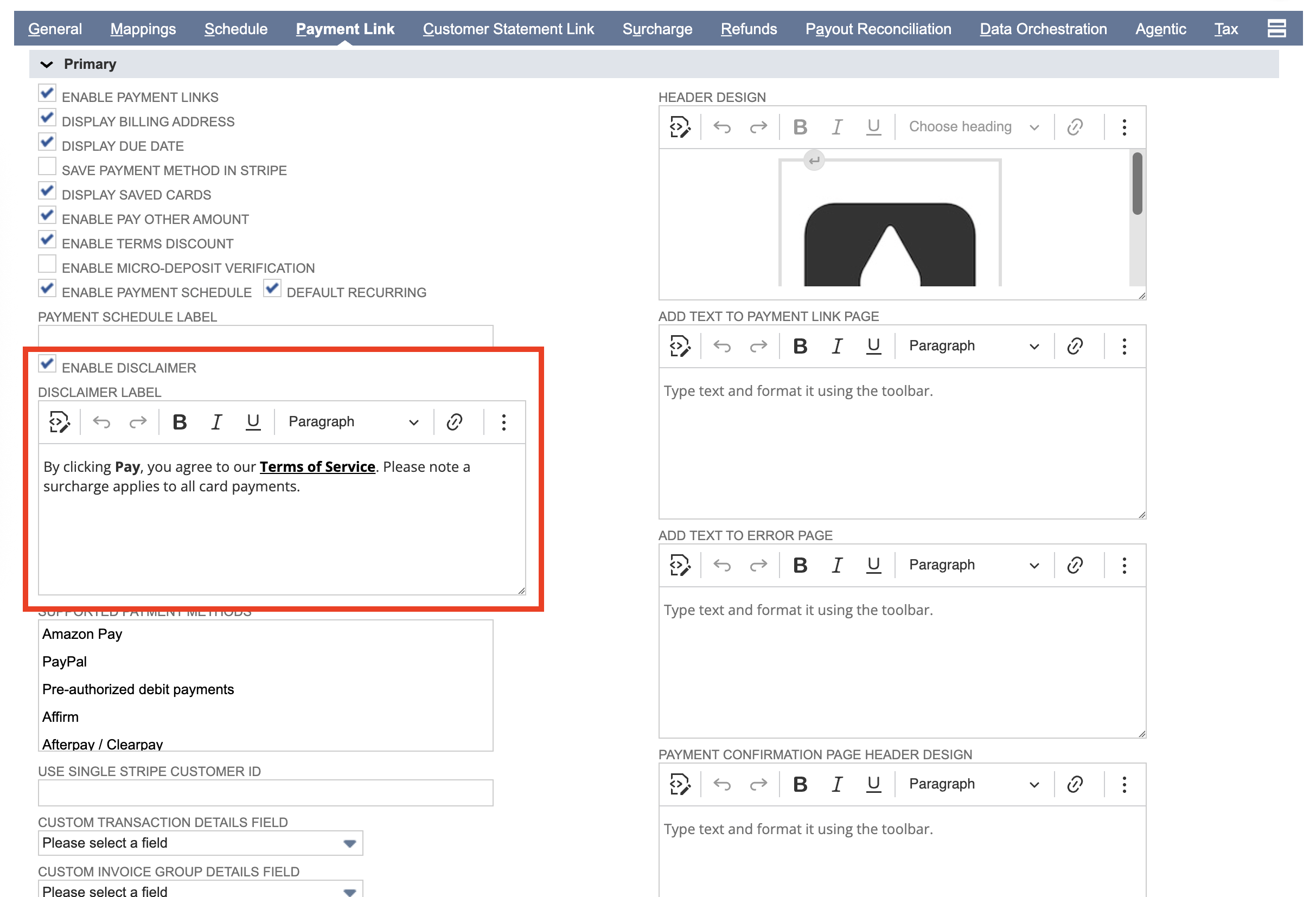Toggle Default Recurring checkbox
The height and width of the screenshot is (897, 1316).
pos(272,287)
